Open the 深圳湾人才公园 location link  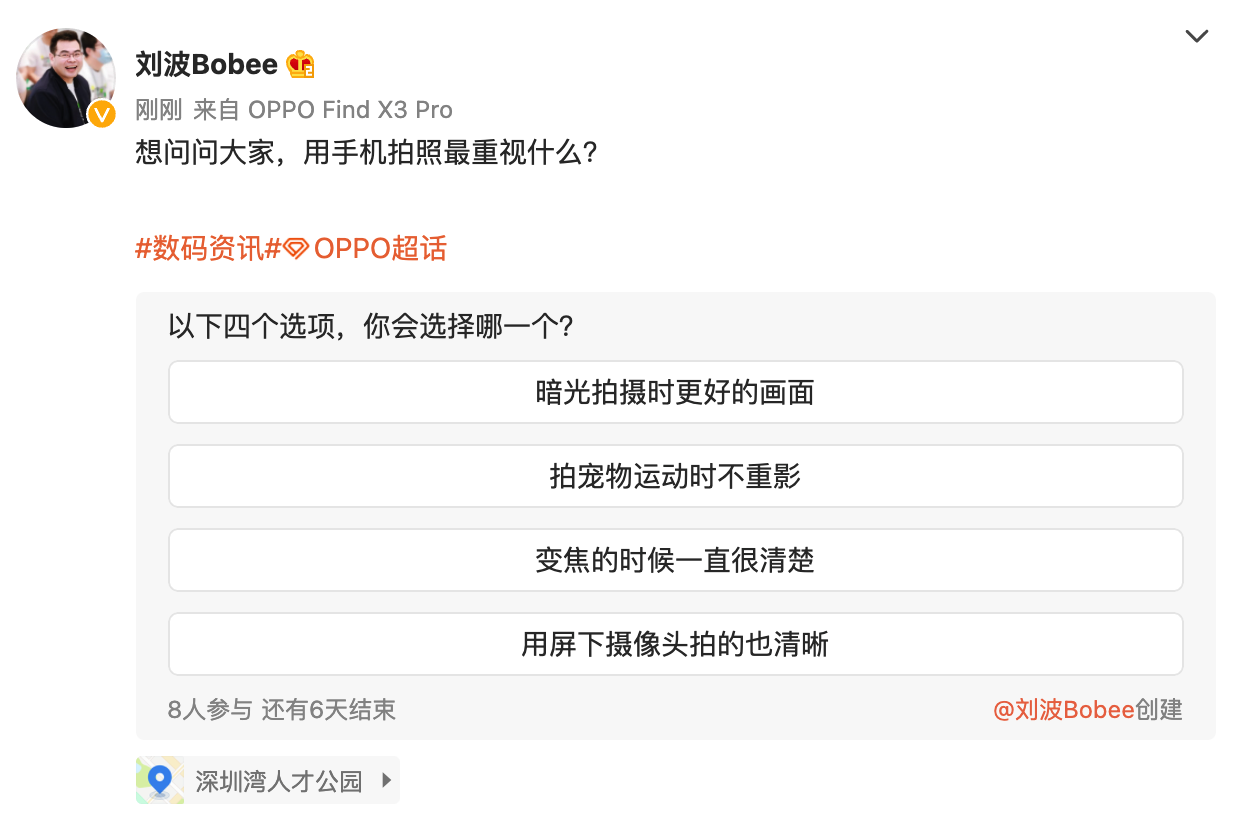tap(278, 781)
